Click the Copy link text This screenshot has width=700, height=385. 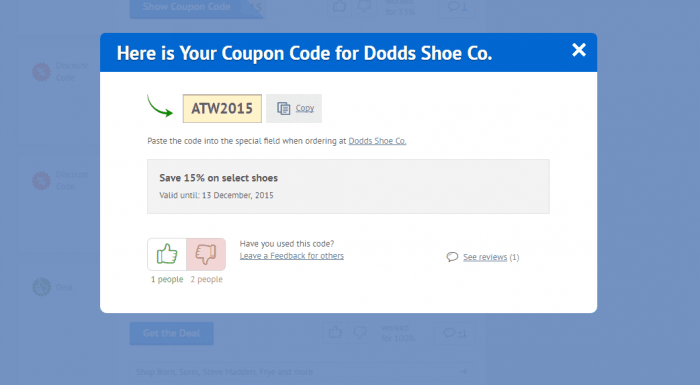click(304, 108)
